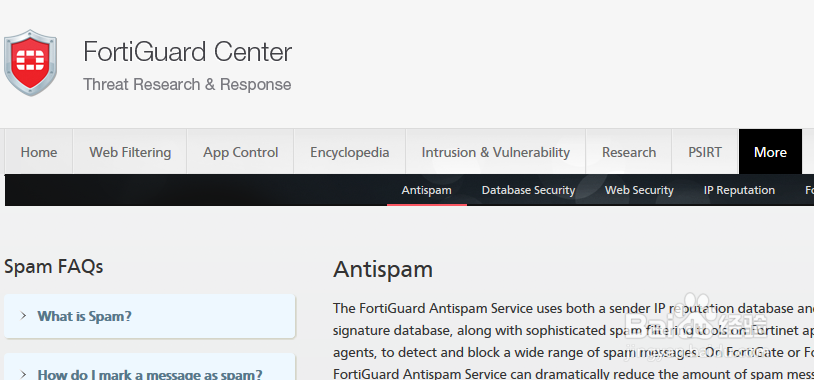814x380 pixels.
Task: Open the App Control tab
Action: point(240,152)
